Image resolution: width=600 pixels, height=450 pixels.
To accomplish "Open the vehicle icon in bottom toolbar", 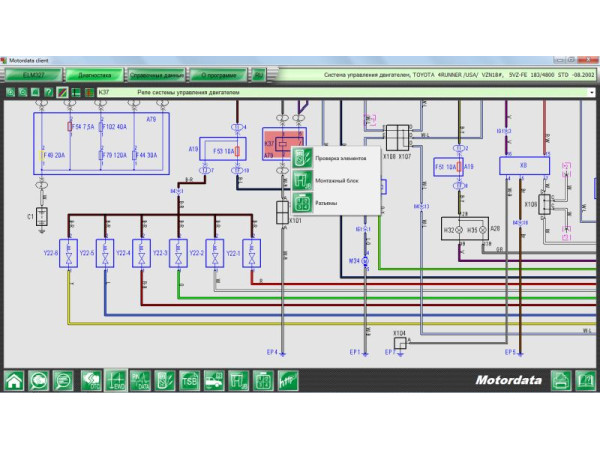I will (213, 380).
